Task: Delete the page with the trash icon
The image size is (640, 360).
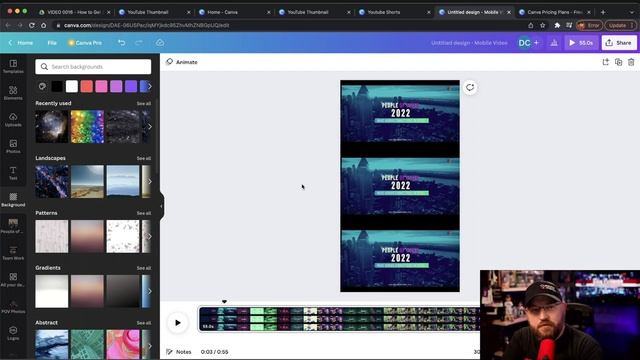Action: [x=631, y=62]
